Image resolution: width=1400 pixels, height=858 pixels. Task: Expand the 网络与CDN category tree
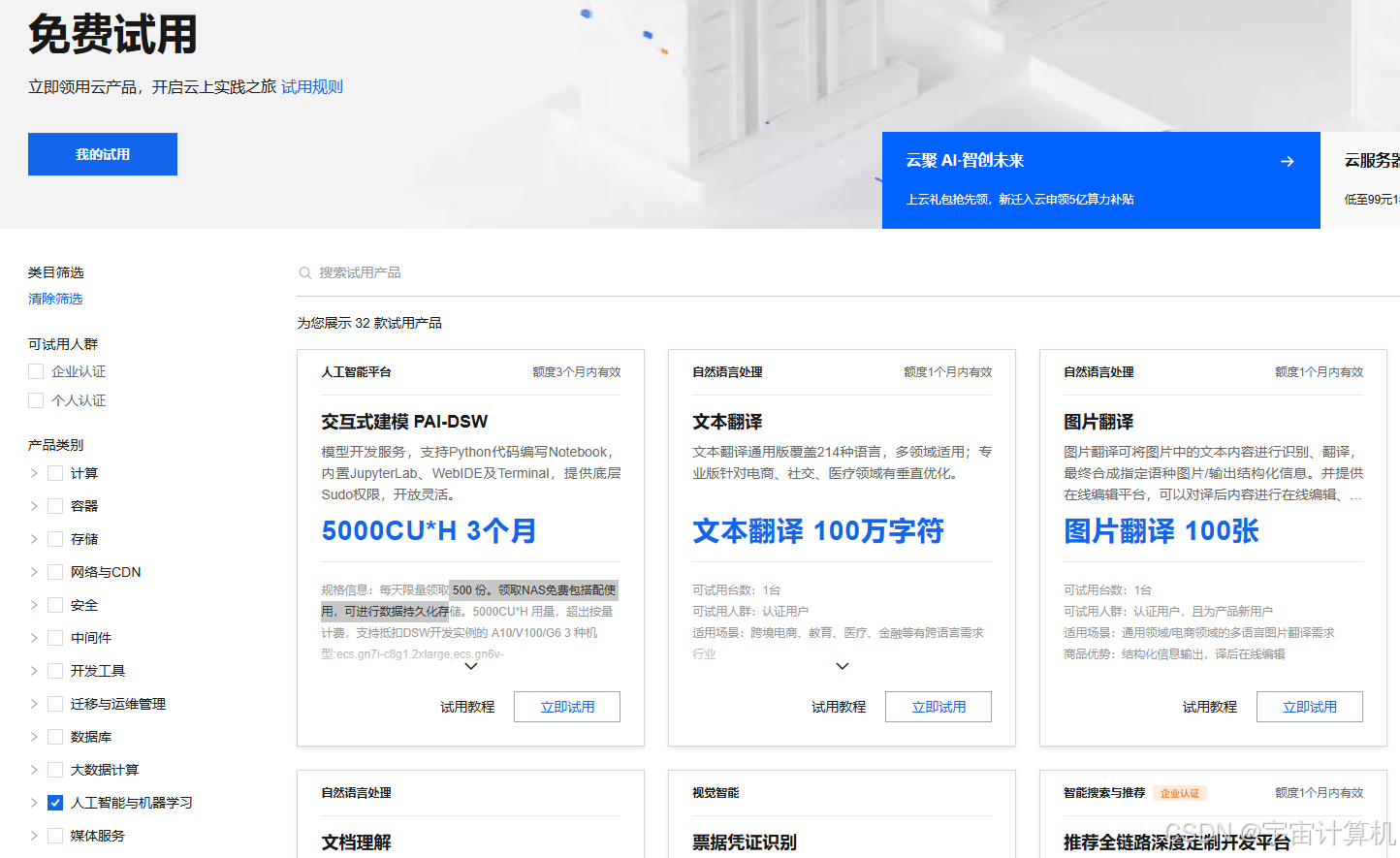coord(34,571)
